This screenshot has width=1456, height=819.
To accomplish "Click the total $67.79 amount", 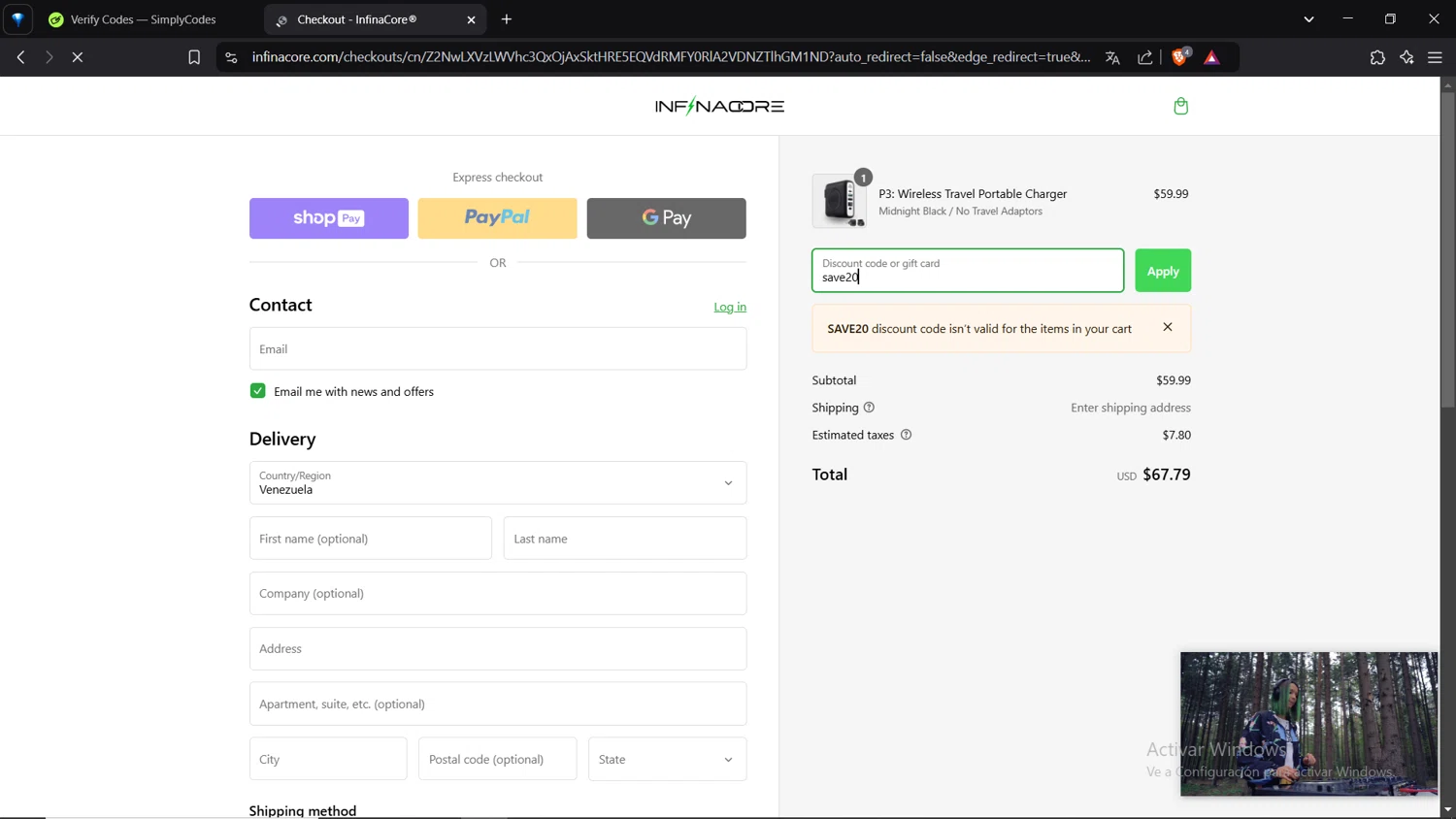I will 1167,475.
